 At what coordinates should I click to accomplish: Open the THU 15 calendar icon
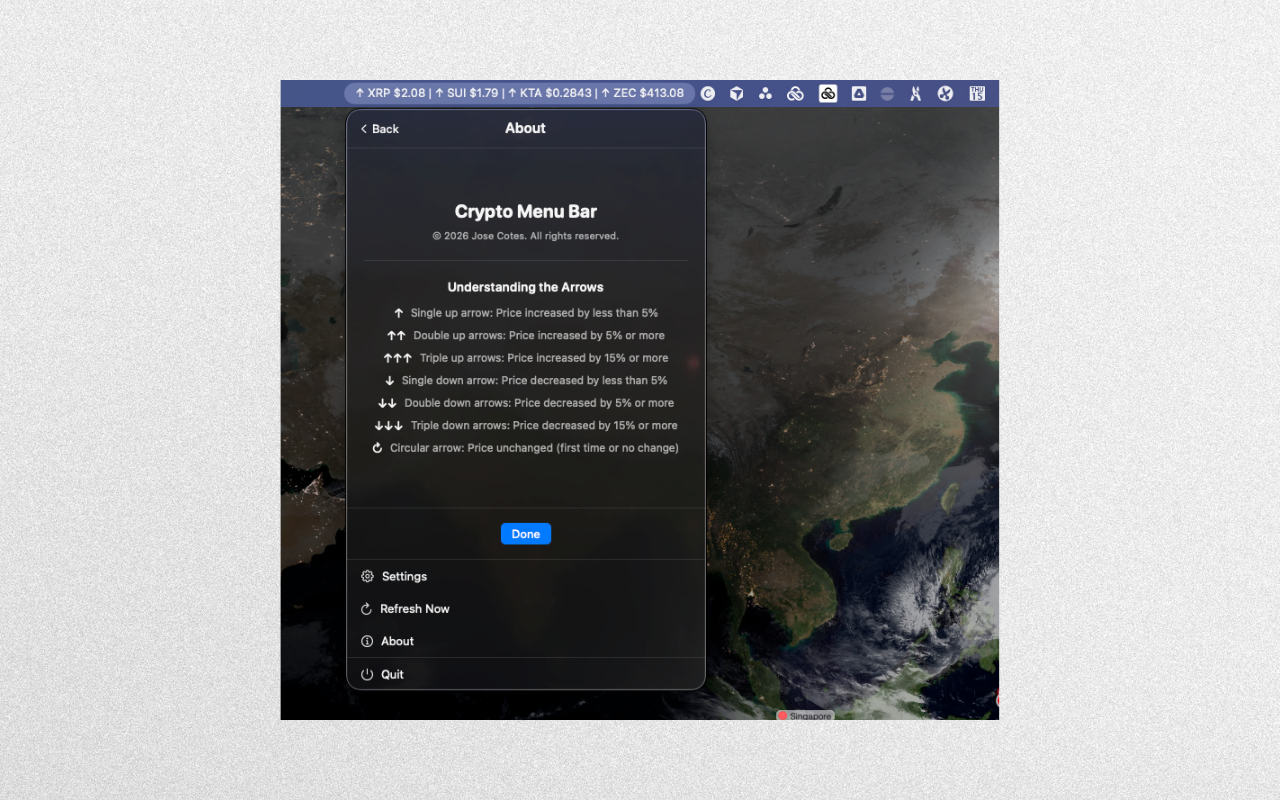[x=977, y=94]
